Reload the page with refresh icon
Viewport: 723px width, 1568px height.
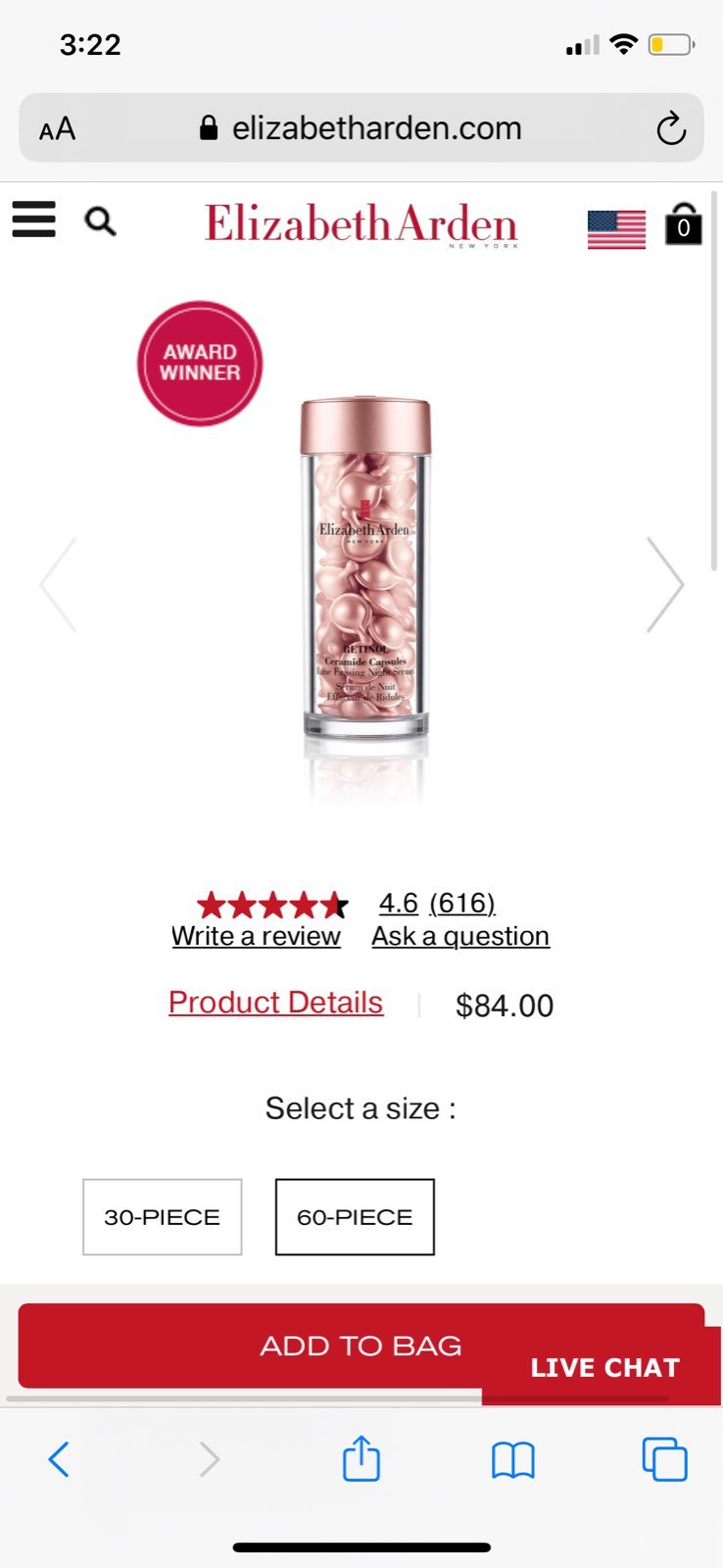tap(671, 128)
